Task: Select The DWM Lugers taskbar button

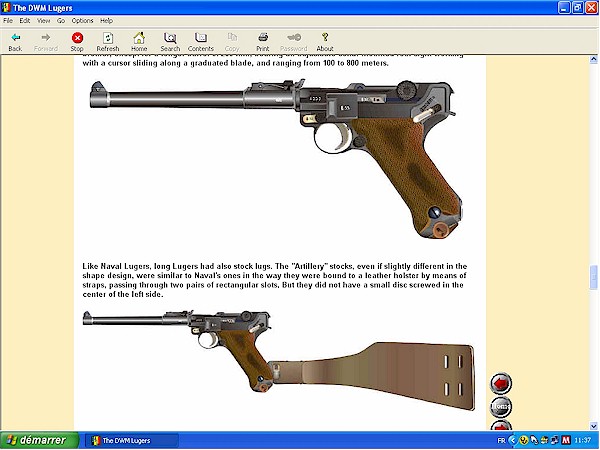Action: (x=131, y=441)
